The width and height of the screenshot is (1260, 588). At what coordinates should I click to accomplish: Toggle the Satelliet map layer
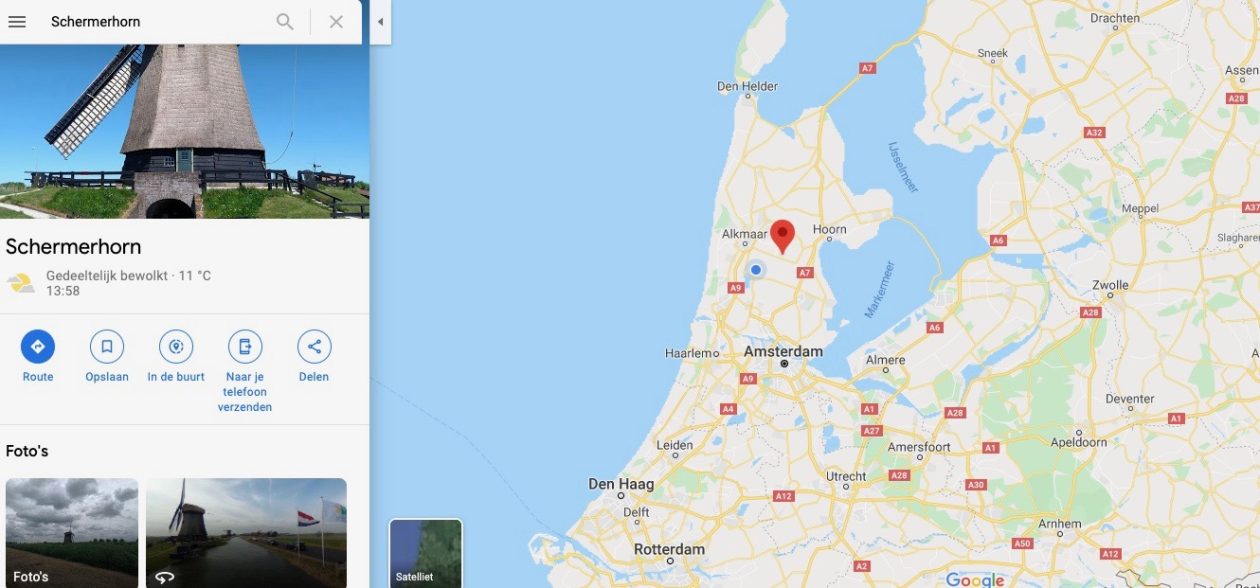(x=425, y=553)
